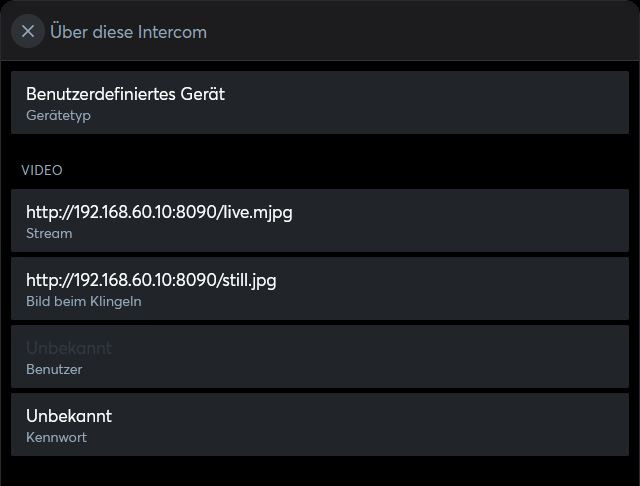Click the "Benutzerdefiniertes Gerät" value text
This screenshot has width=640, height=486.
pyautogui.click(x=125, y=94)
